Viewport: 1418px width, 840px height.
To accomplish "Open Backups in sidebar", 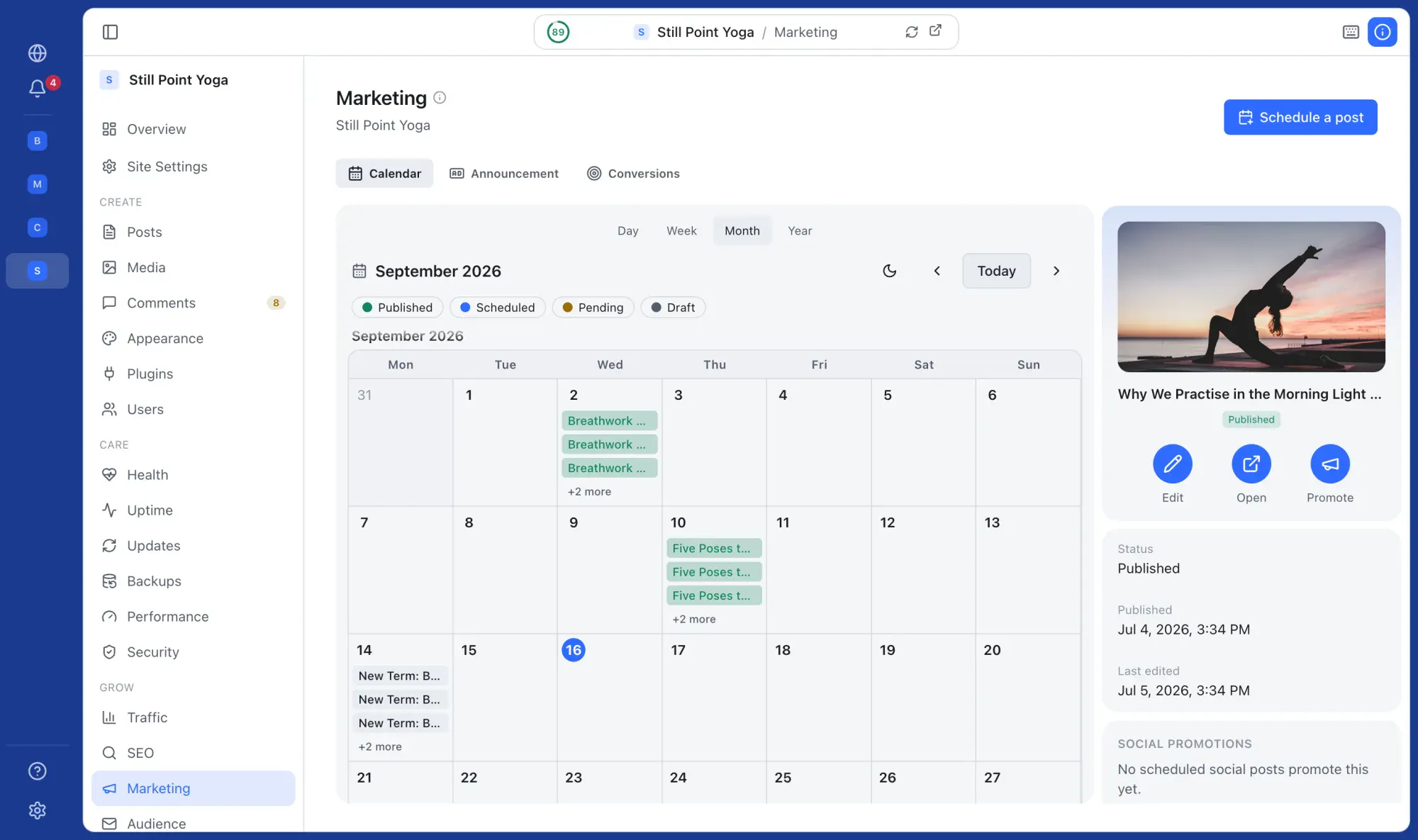I will point(193,581).
